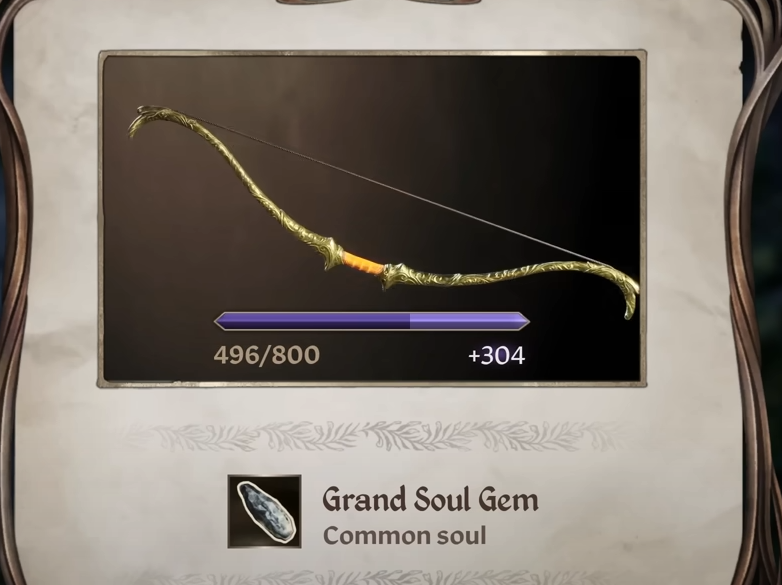Click the +304 recharge amount
The height and width of the screenshot is (585, 782).
click(x=497, y=356)
